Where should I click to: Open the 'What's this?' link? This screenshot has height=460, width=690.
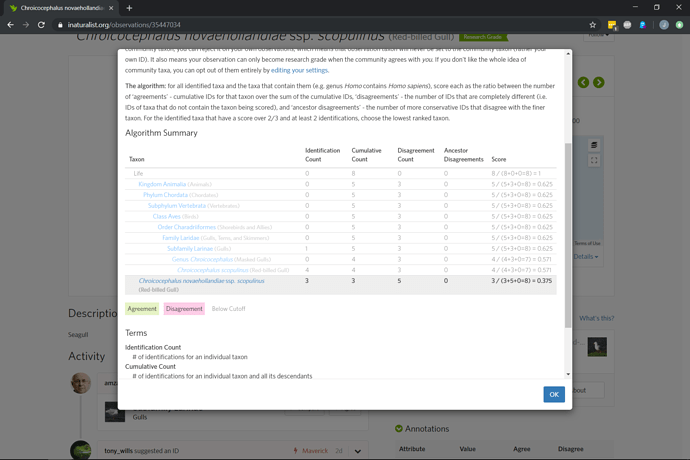(x=596, y=318)
